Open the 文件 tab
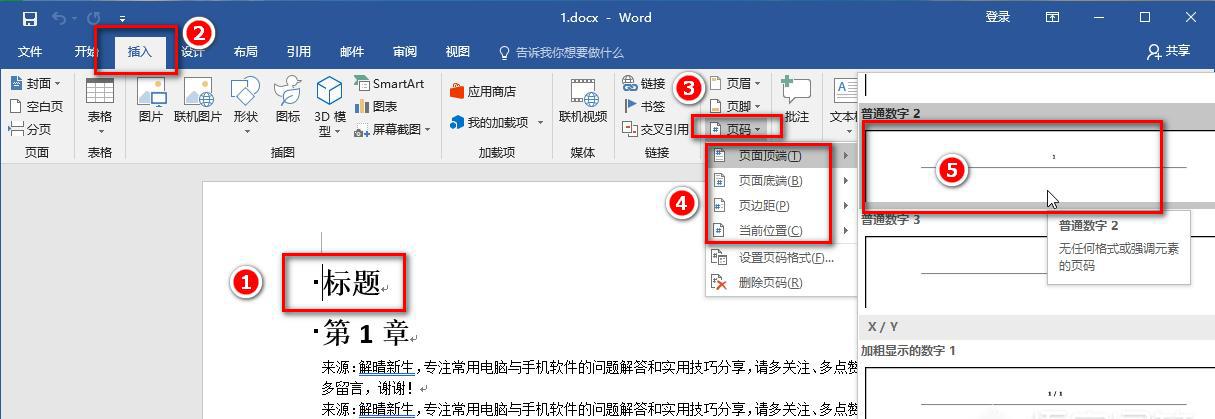The height and width of the screenshot is (419, 1215). tap(30, 52)
